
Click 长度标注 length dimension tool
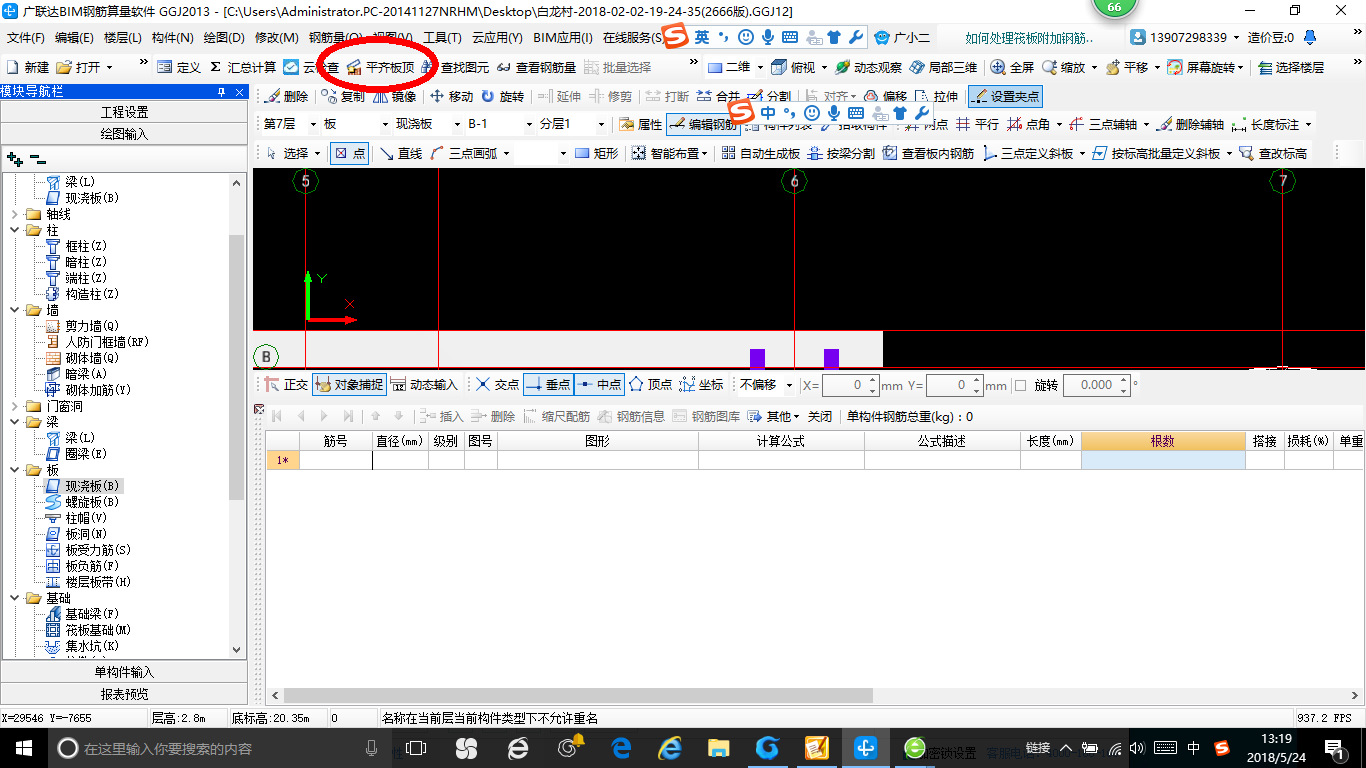point(1265,124)
